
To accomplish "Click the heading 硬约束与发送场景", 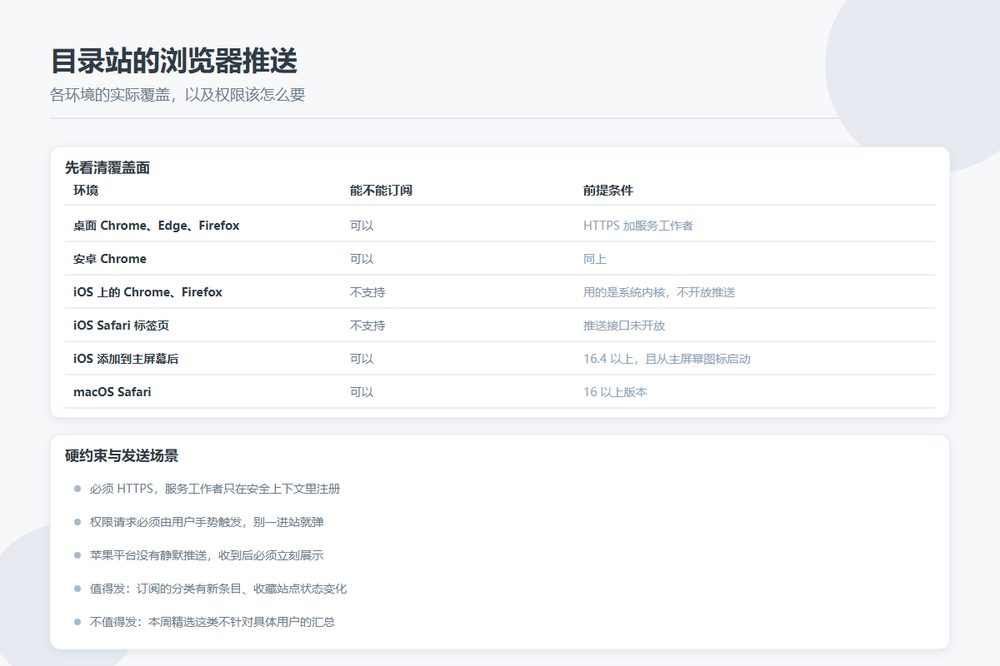I will coord(121,455).
